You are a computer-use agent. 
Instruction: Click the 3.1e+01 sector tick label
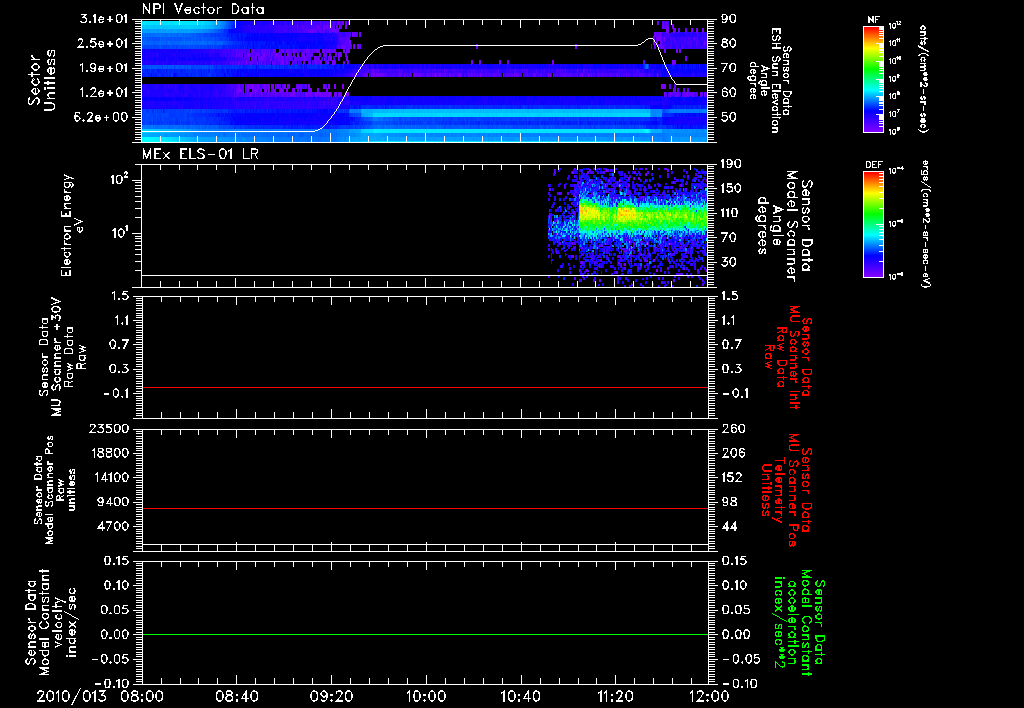104,19
